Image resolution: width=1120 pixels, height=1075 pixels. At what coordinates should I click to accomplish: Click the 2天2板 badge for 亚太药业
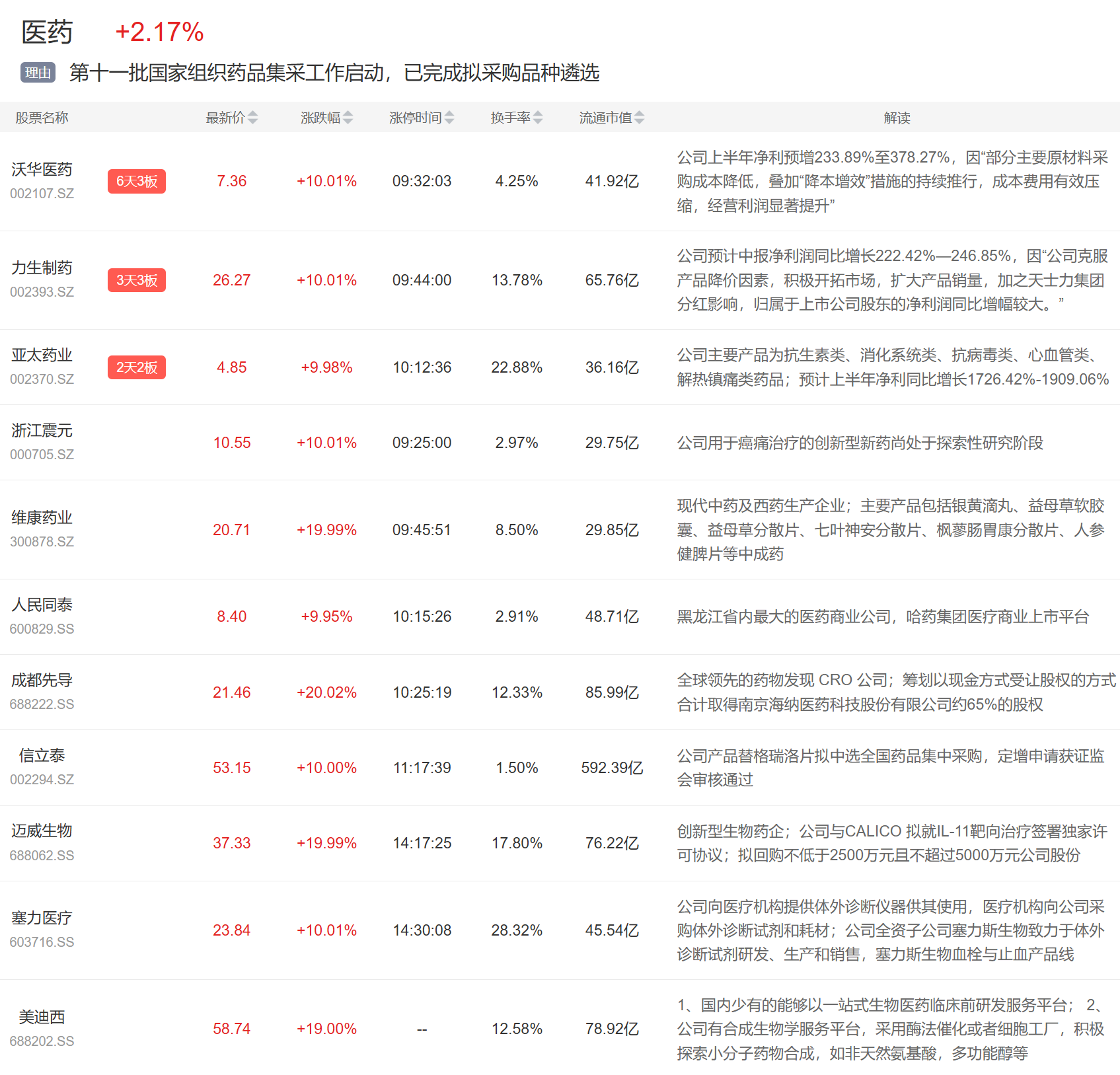[137, 367]
